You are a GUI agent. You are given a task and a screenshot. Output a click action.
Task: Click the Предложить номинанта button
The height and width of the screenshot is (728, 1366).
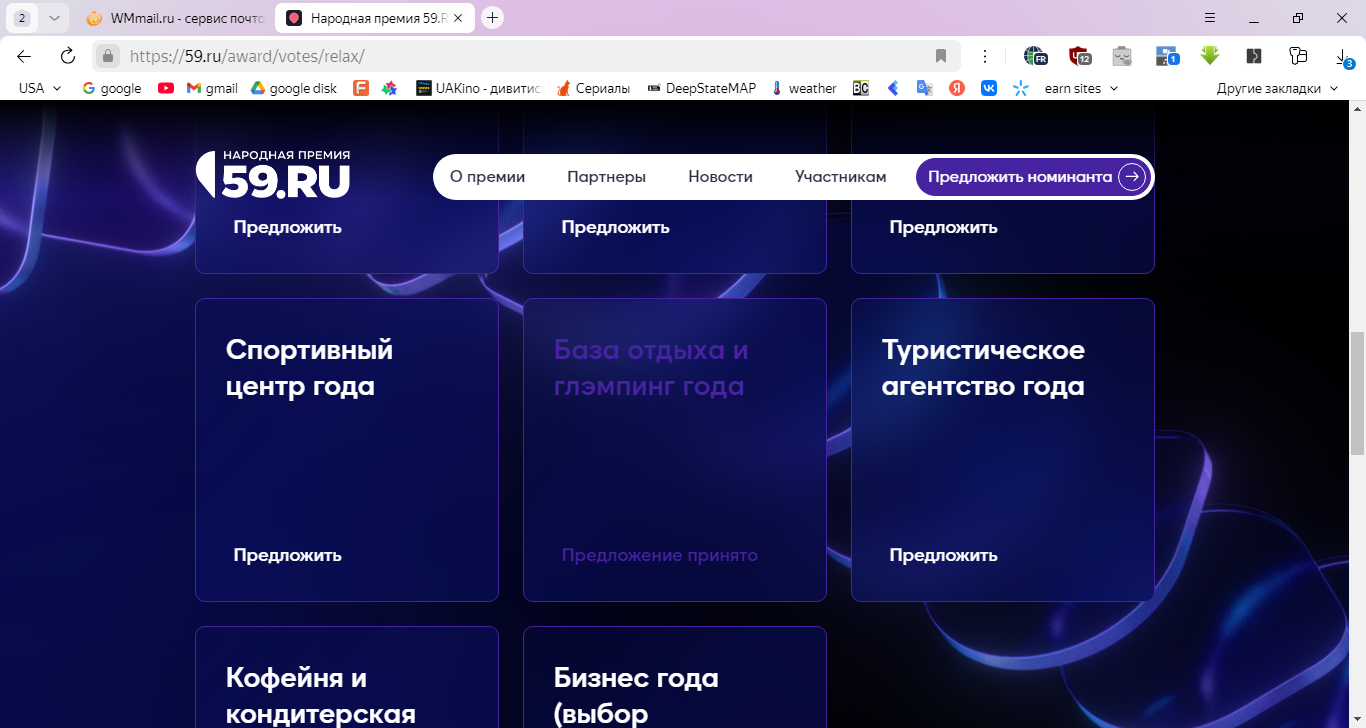[1033, 177]
